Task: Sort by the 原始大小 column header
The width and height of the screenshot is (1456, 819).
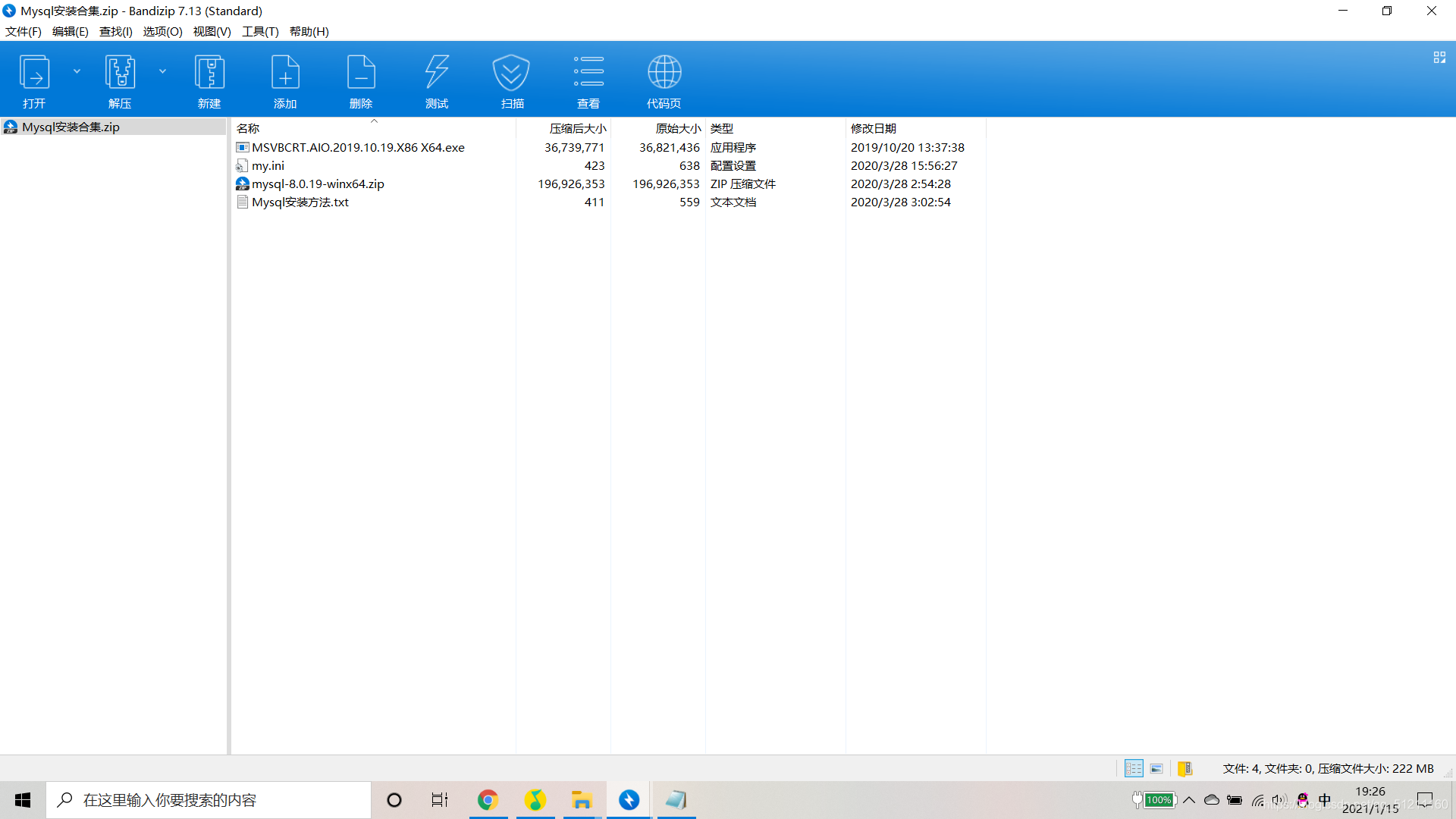Action: pyautogui.click(x=658, y=128)
